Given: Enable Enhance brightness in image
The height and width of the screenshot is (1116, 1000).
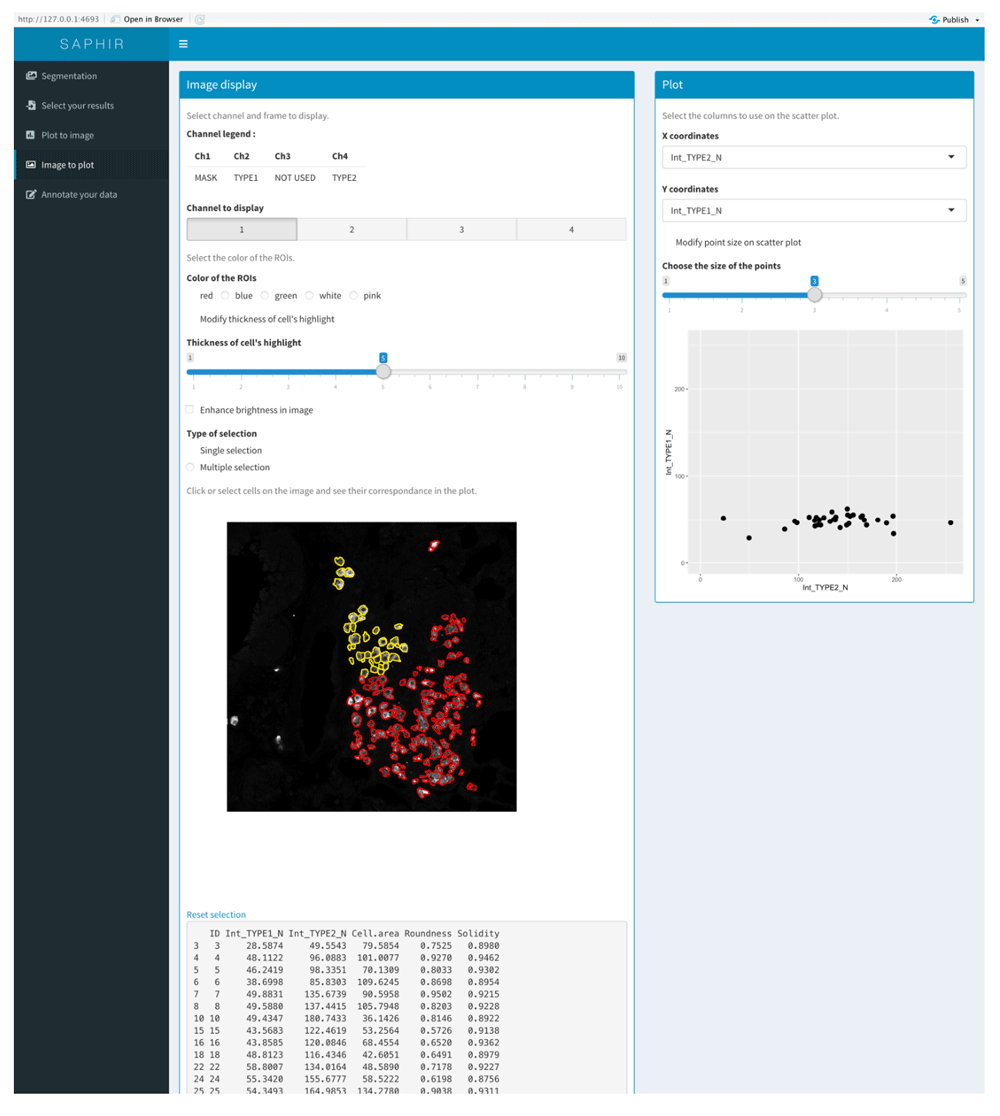Looking at the screenshot, I should (x=190, y=409).
